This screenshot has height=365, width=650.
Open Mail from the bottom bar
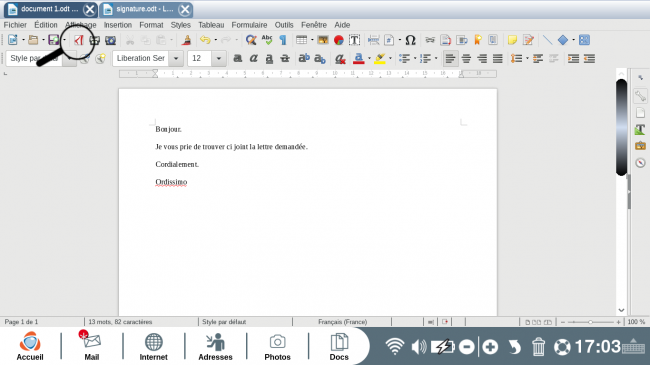click(92, 346)
